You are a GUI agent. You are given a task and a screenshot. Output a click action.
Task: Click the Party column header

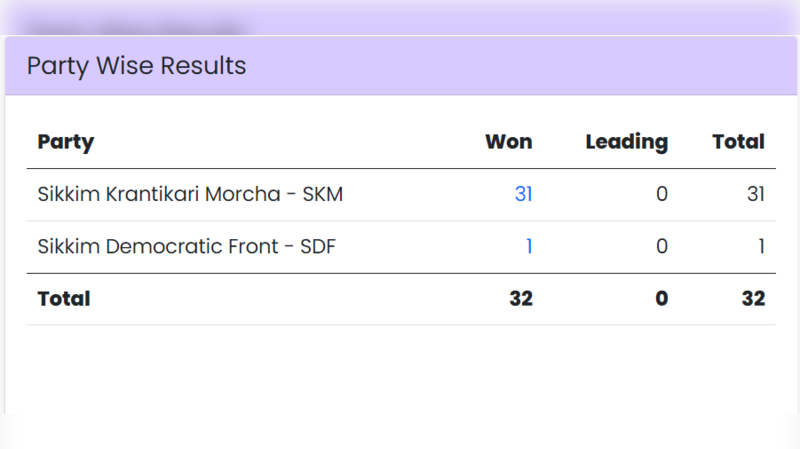point(65,142)
